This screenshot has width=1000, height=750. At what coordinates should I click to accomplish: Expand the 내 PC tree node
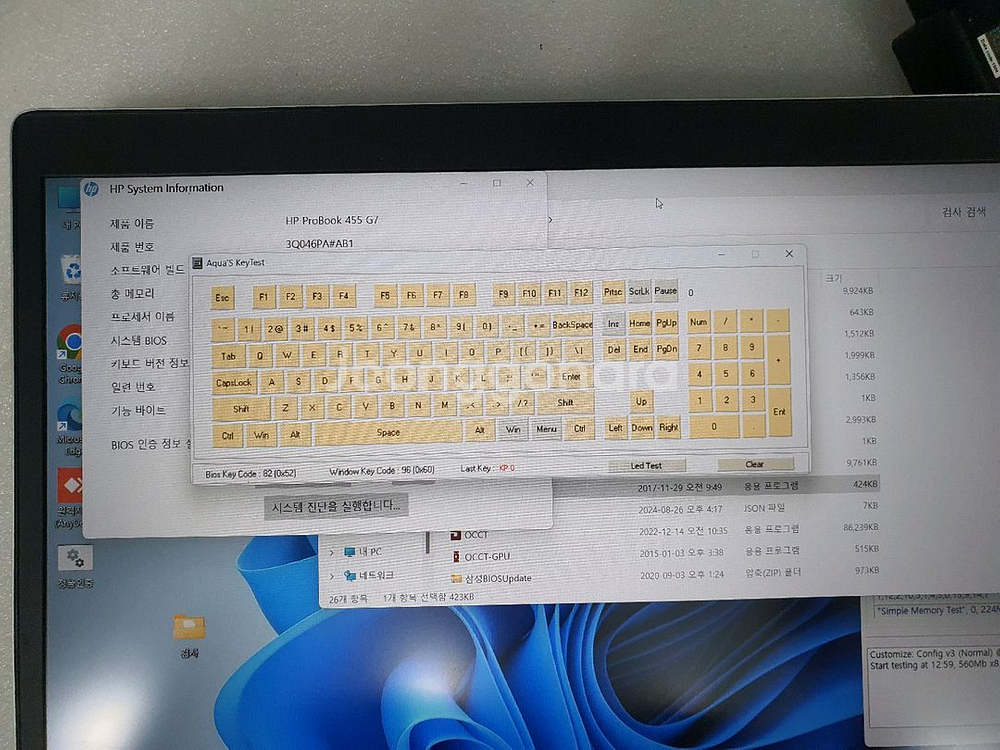coord(332,552)
